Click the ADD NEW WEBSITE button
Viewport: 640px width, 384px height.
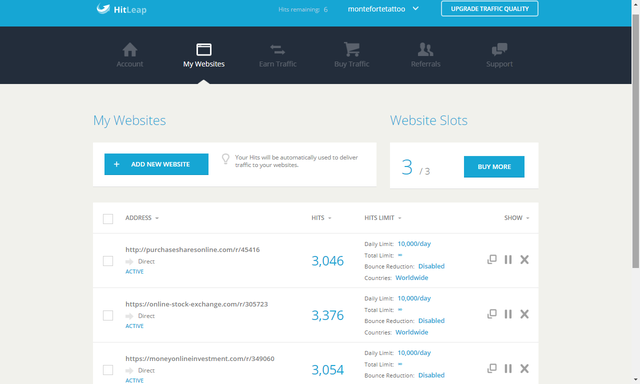[156, 164]
